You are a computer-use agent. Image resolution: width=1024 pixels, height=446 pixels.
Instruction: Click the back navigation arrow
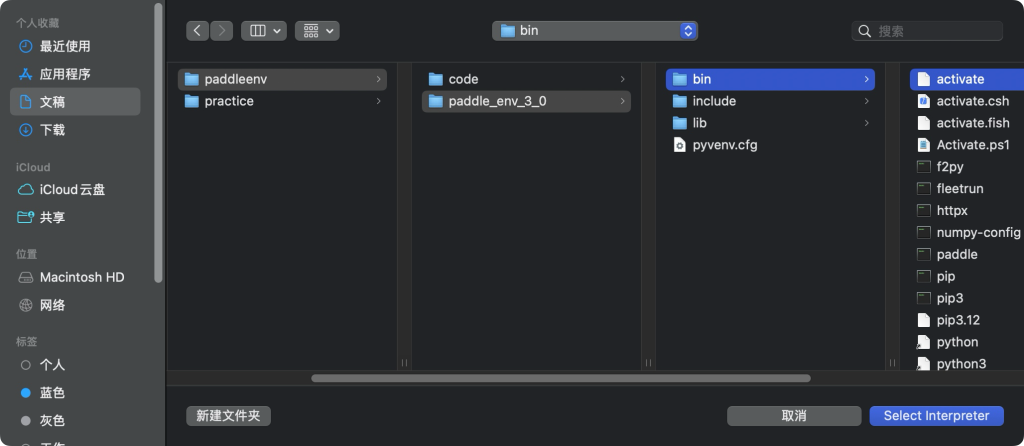(197, 31)
